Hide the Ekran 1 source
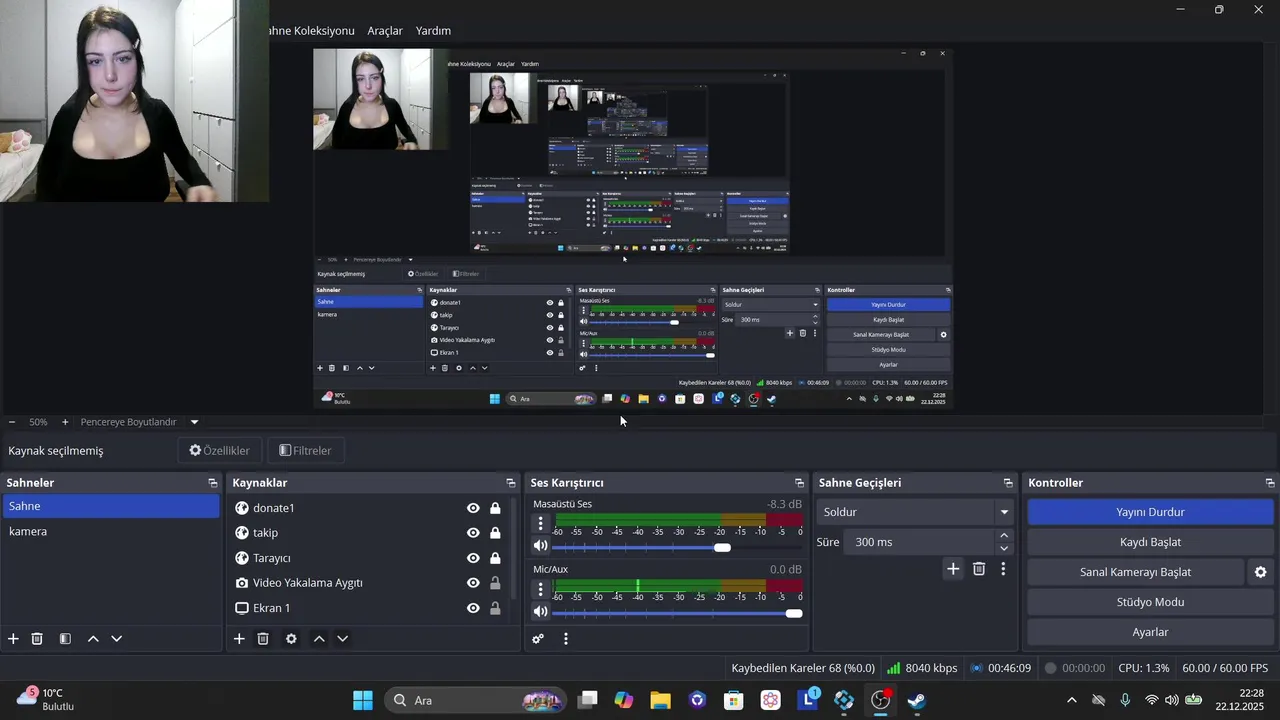This screenshot has height=720, width=1280. click(x=473, y=608)
